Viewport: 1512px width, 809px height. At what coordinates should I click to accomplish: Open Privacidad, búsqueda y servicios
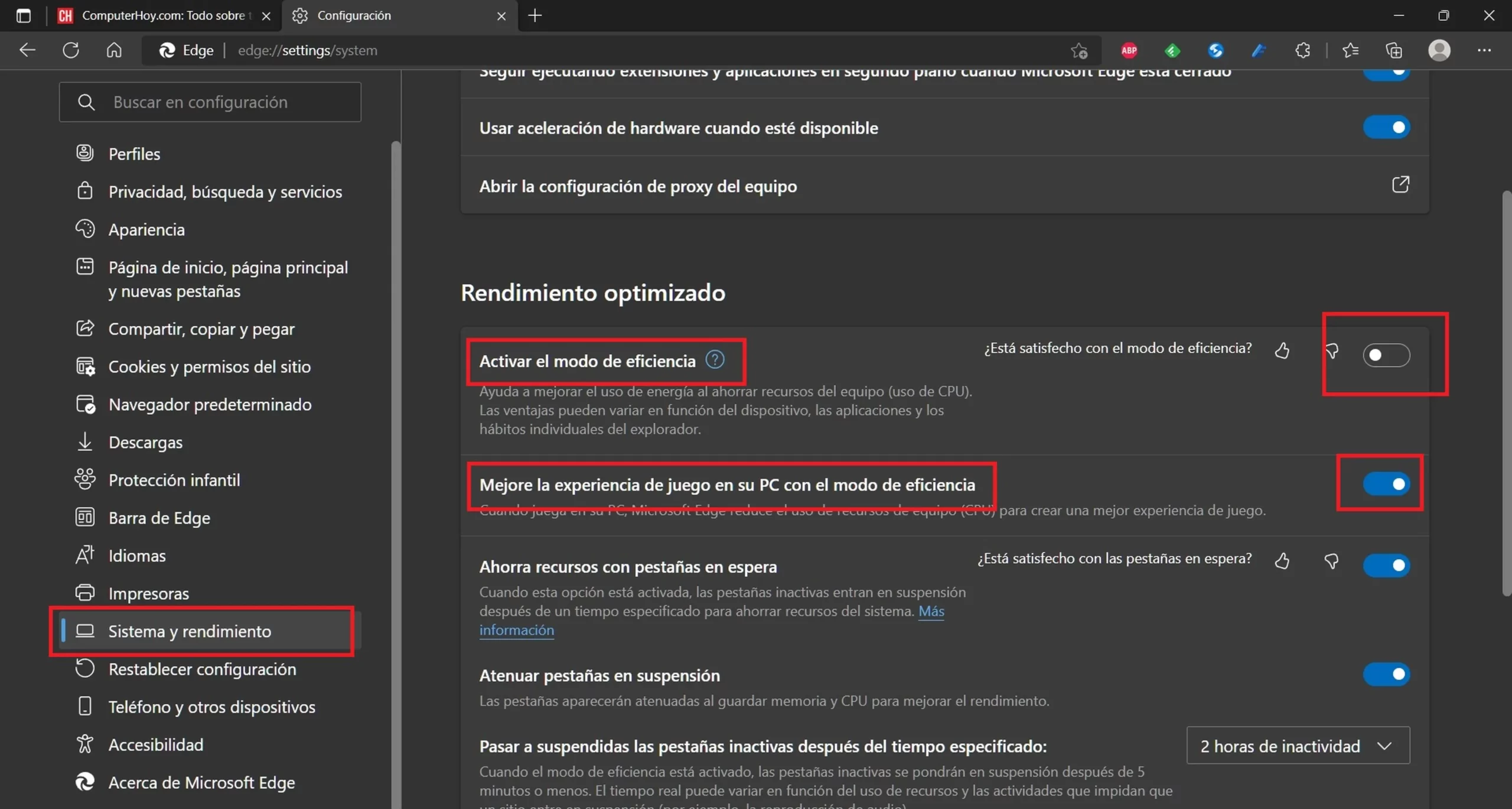click(x=210, y=191)
